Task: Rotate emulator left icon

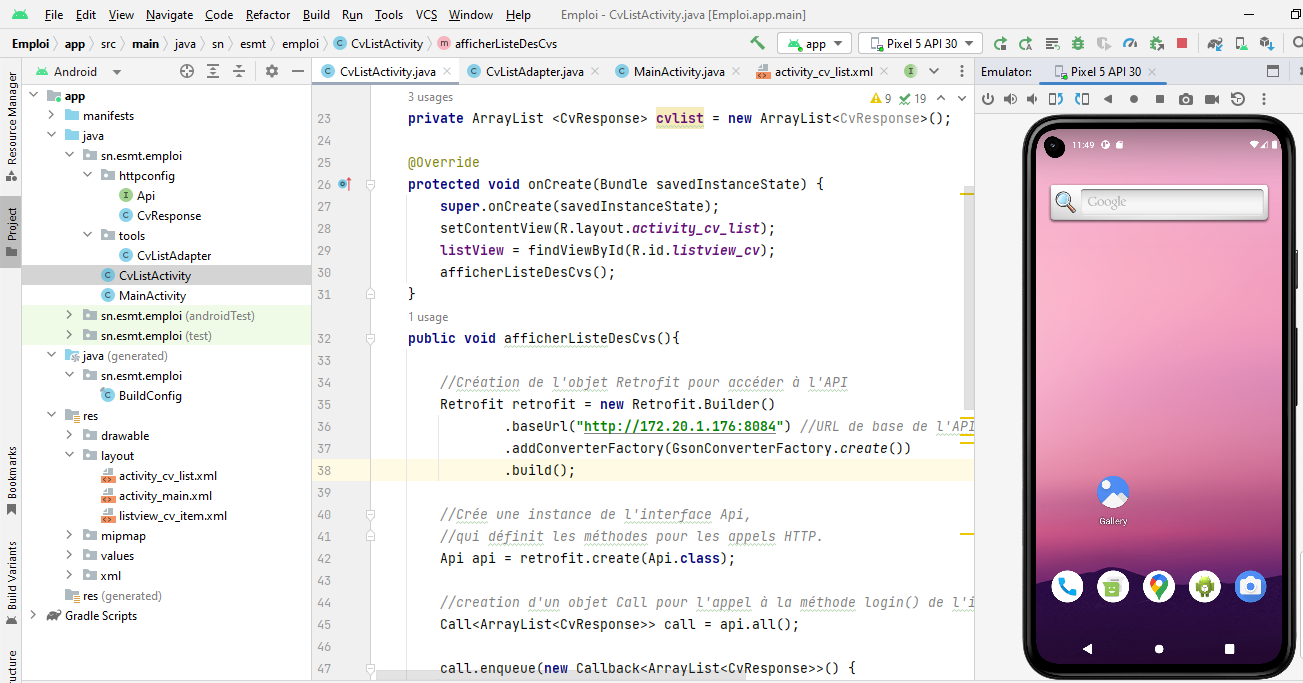Action: 1057,99
